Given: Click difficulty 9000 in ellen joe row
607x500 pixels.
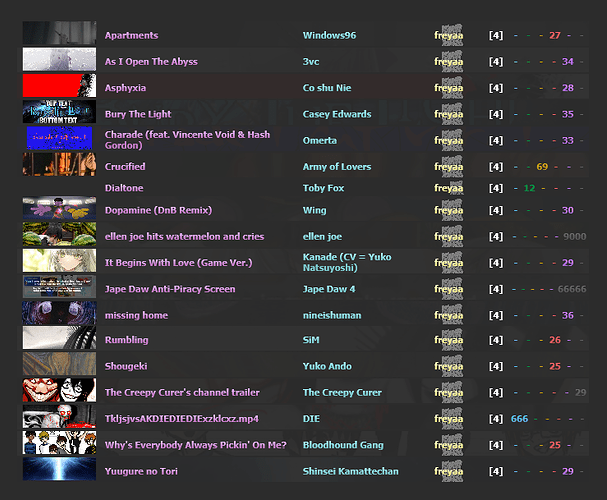Looking at the screenshot, I should click(575, 237).
